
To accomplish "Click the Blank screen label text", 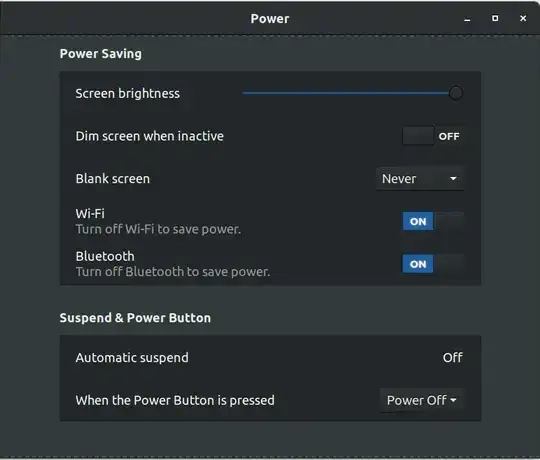I will click(x=113, y=179).
